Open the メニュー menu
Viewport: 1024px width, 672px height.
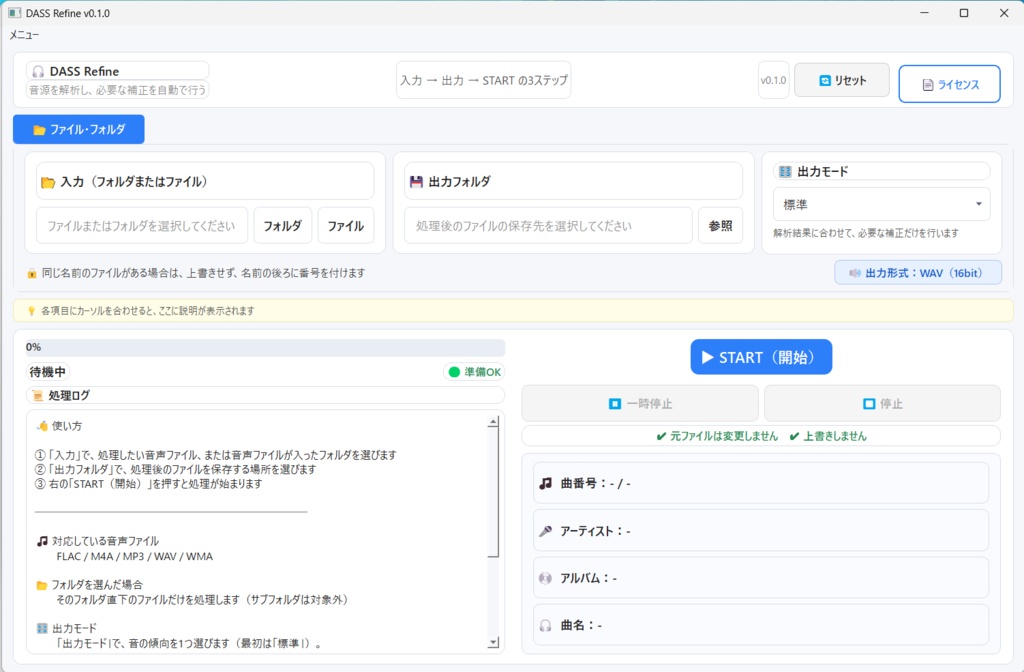point(24,35)
